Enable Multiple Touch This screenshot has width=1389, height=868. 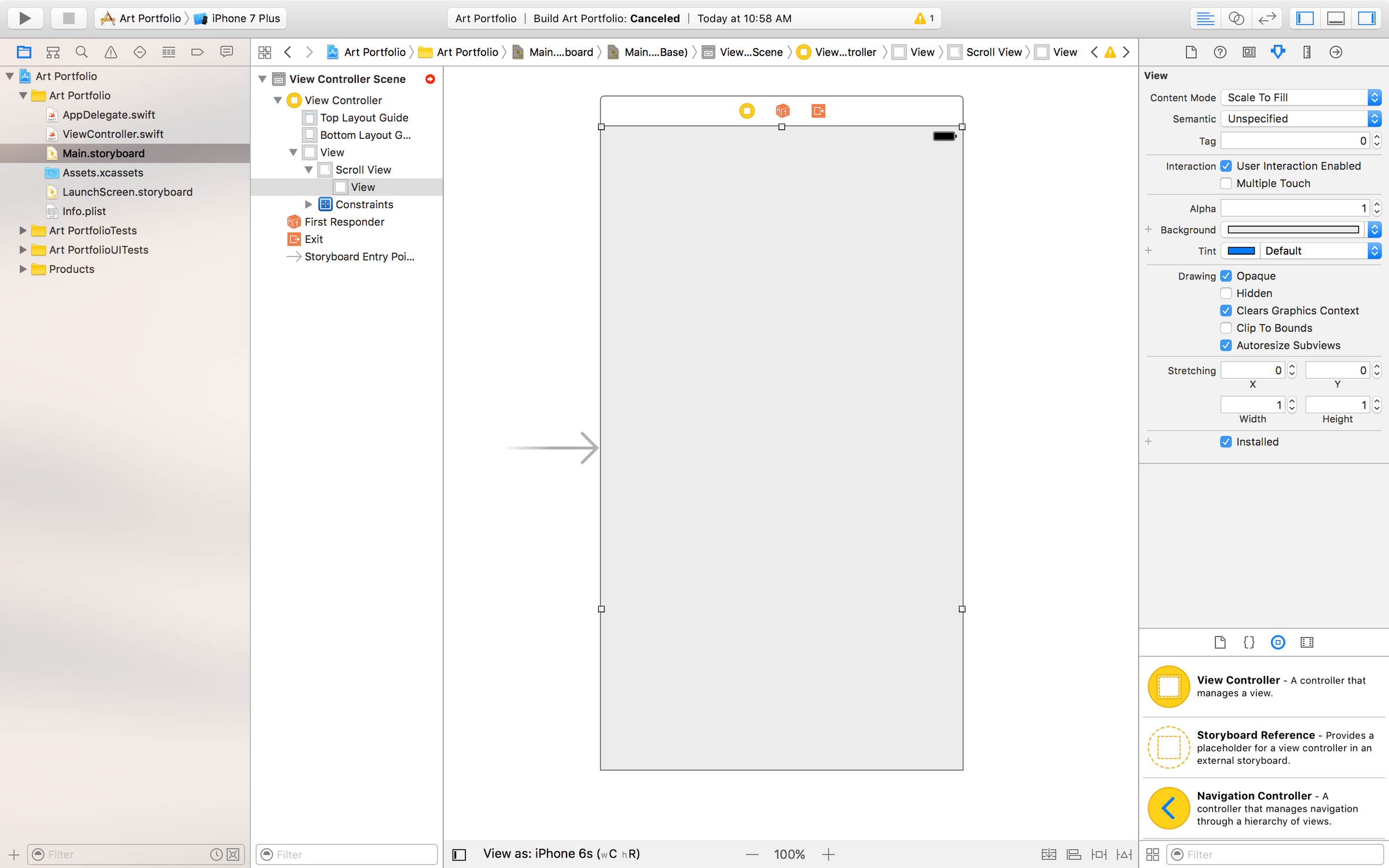[x=1226, y=183]
